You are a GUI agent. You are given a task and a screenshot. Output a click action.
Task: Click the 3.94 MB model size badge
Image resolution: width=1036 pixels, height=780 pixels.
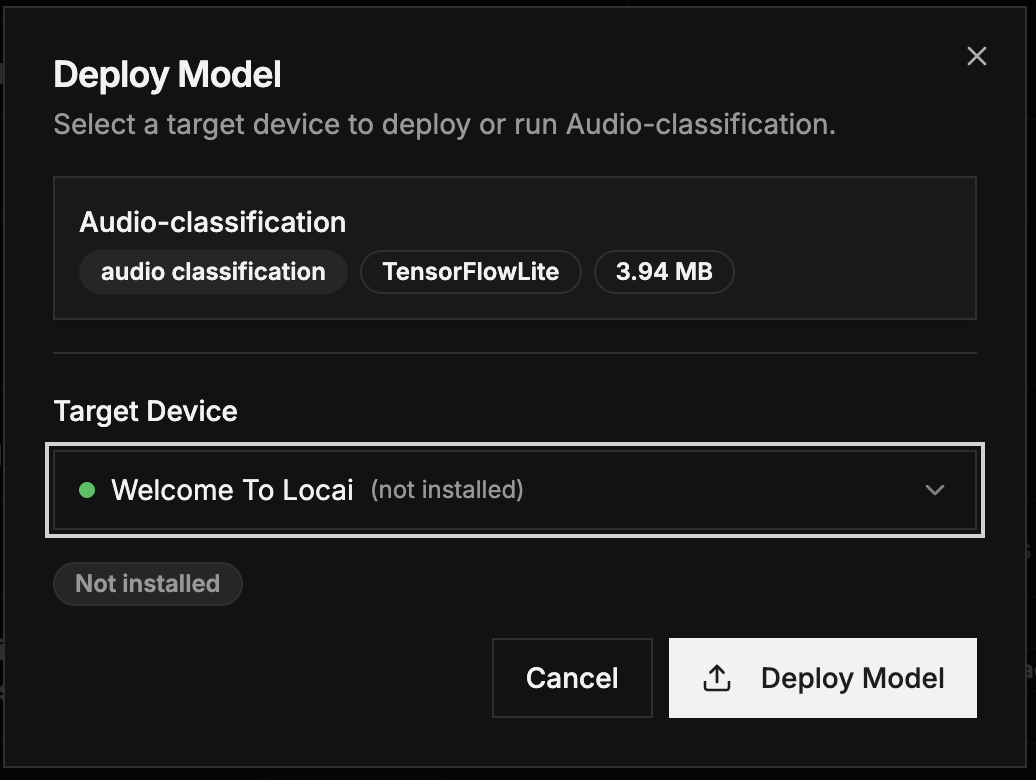[664, 271]
